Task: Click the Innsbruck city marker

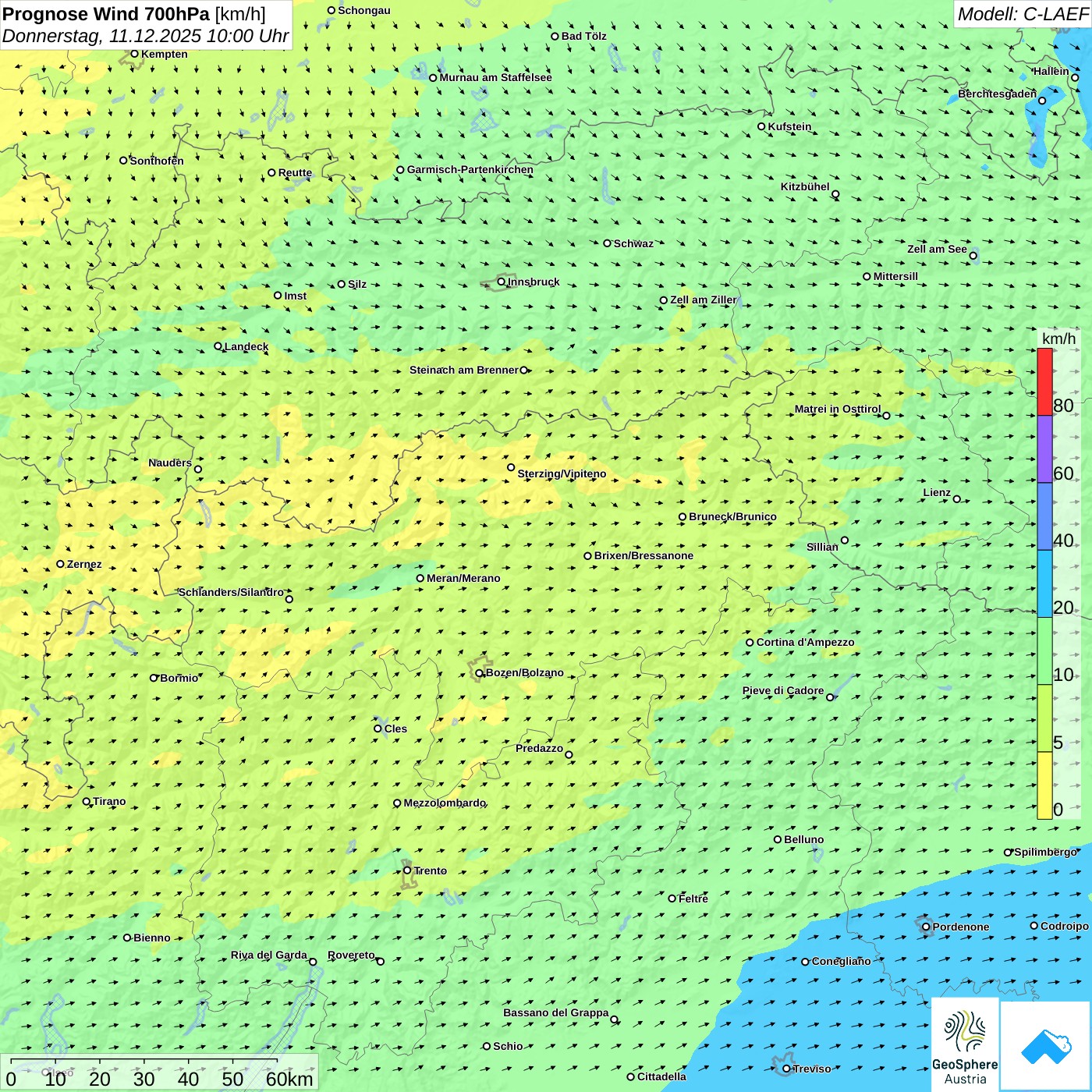Action: click(502, 282)
